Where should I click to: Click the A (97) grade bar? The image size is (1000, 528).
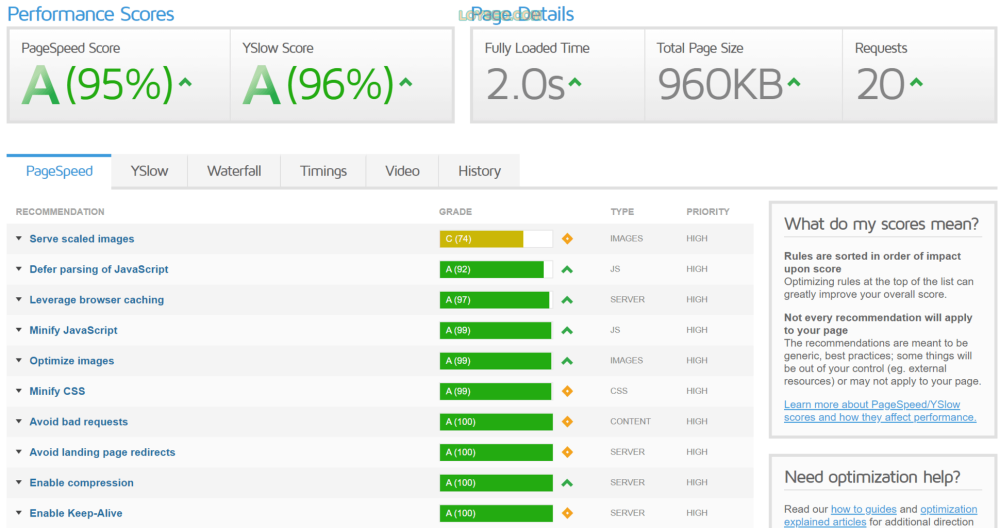click(494, 300)
